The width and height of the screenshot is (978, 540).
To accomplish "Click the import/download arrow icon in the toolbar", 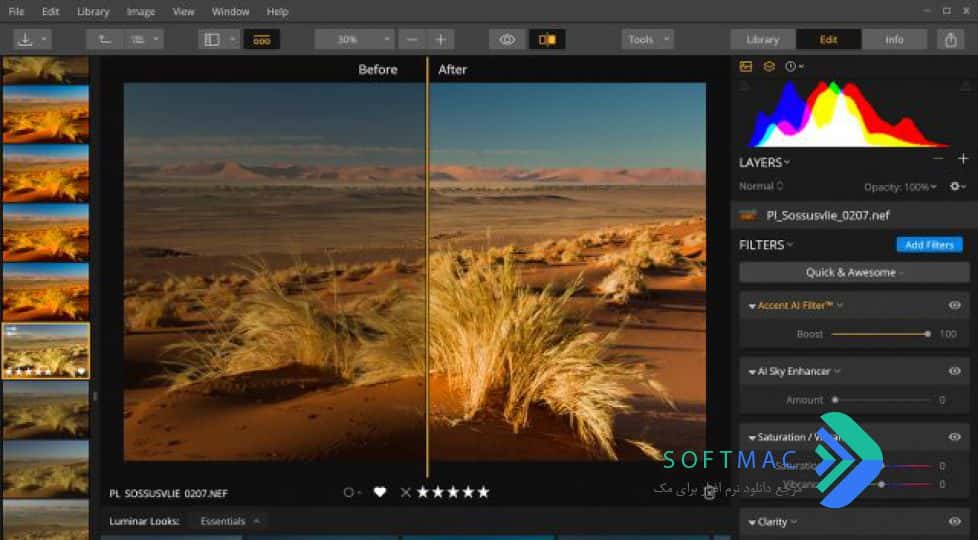I will [x=25, y=39].
